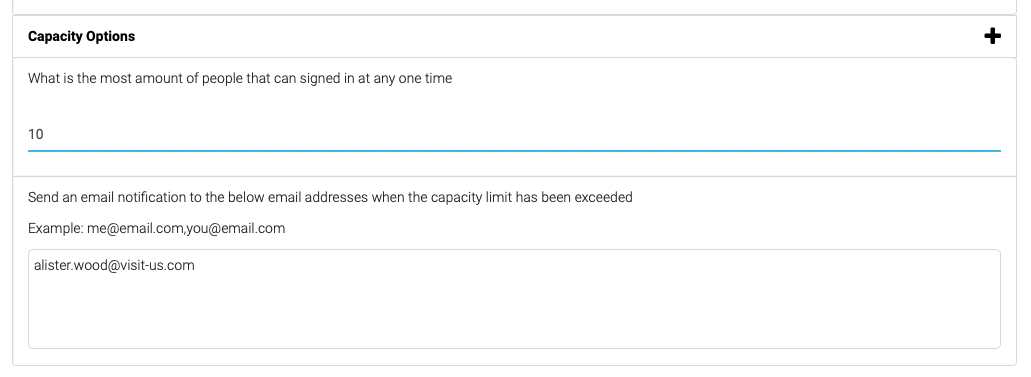Focus the notification email addresses textarea

[x=514, y=299]
